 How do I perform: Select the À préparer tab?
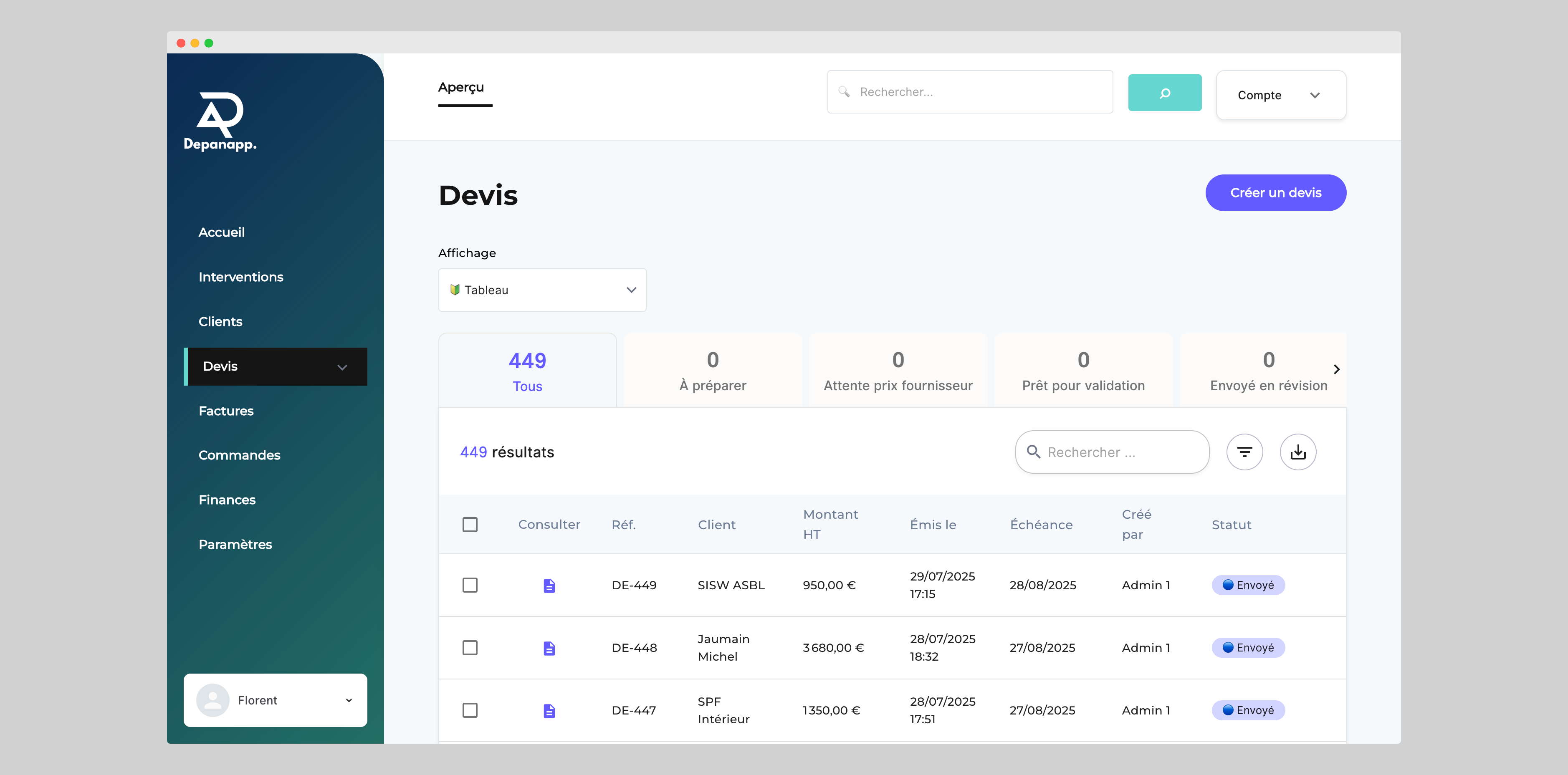point(713,370)
